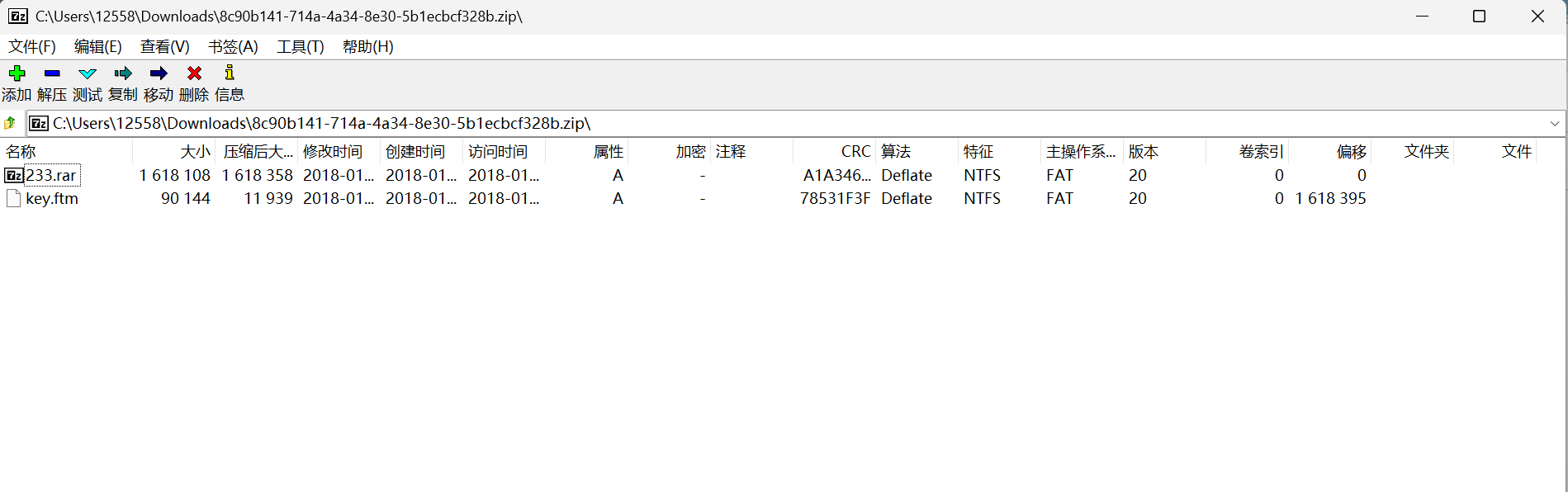Click the yellow Info (信息) icon
This screenshot has height=492, width=1568.
coord(230,73)
